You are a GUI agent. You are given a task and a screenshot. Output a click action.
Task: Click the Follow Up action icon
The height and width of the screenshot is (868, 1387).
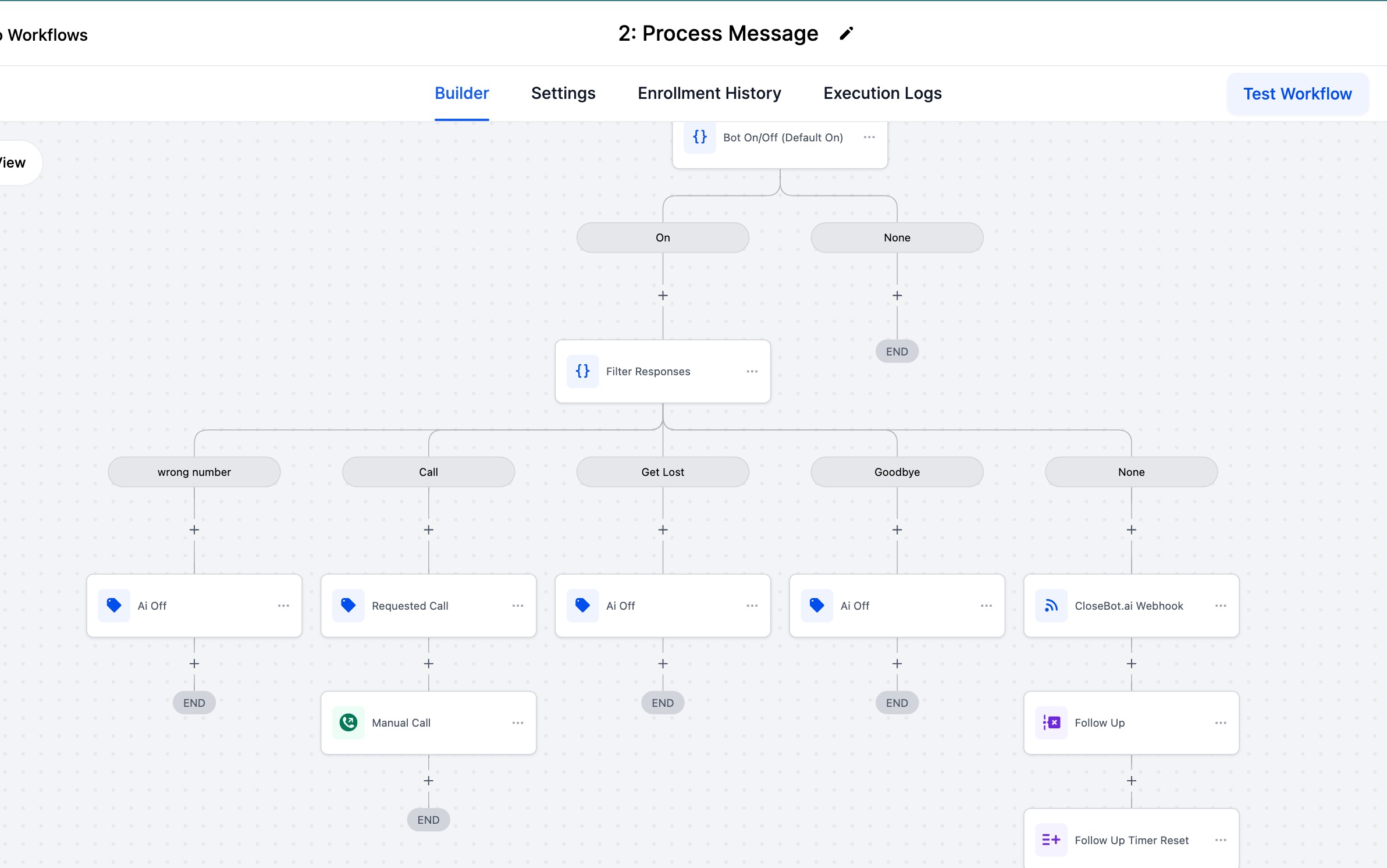pyautogui.click(x=1051, y=723)
